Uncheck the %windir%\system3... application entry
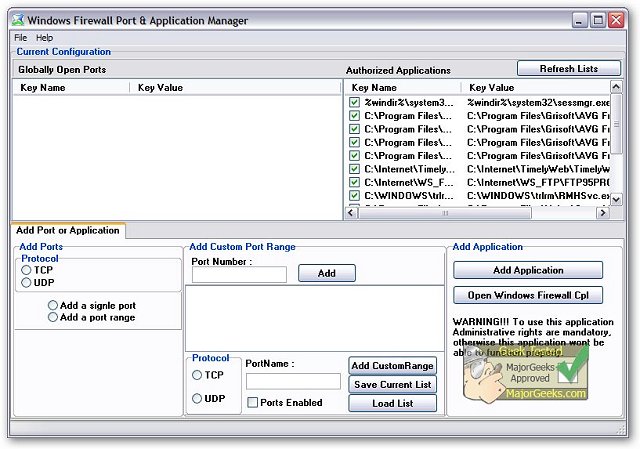 pos(354,102)
